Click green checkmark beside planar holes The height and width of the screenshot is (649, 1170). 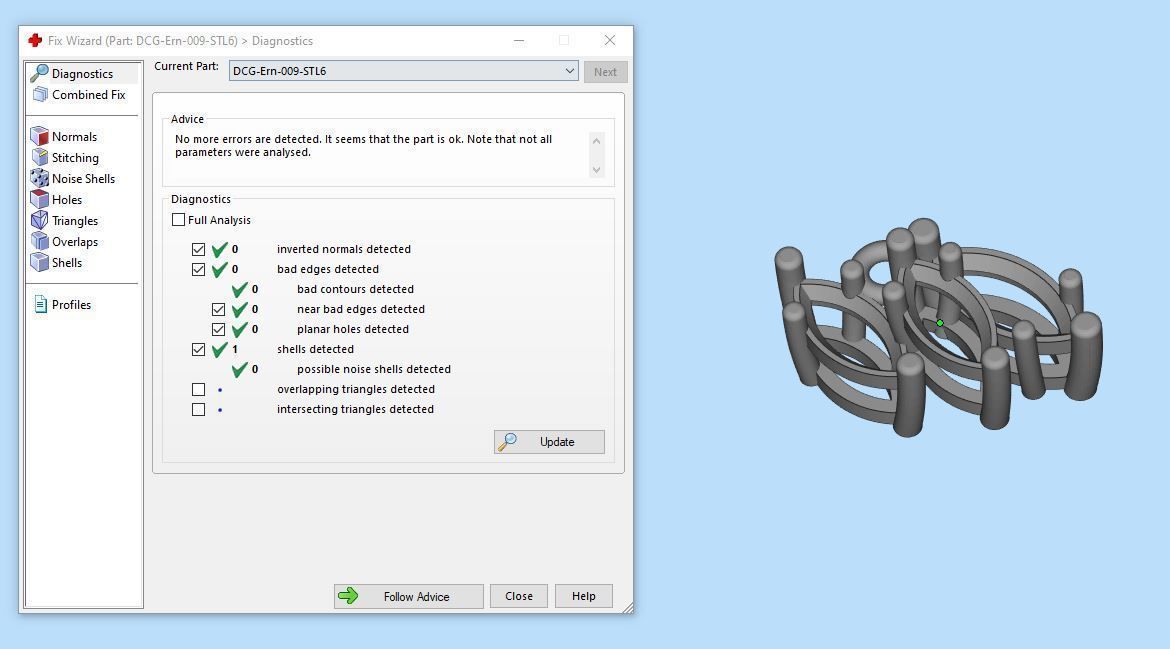pos(240,330)
